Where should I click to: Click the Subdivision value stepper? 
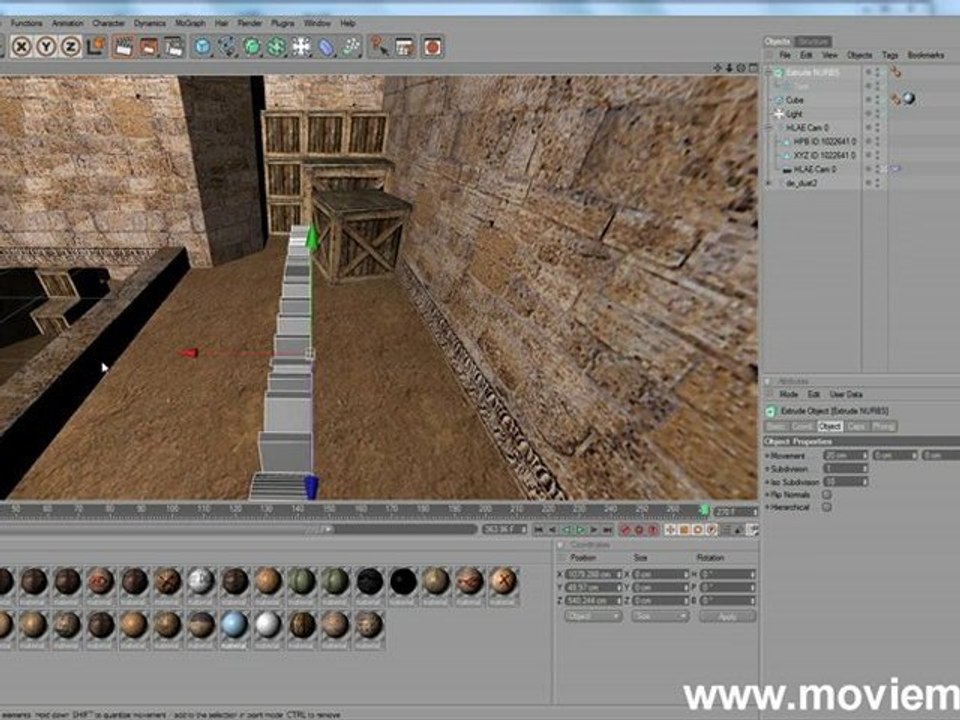coord(864,468)
